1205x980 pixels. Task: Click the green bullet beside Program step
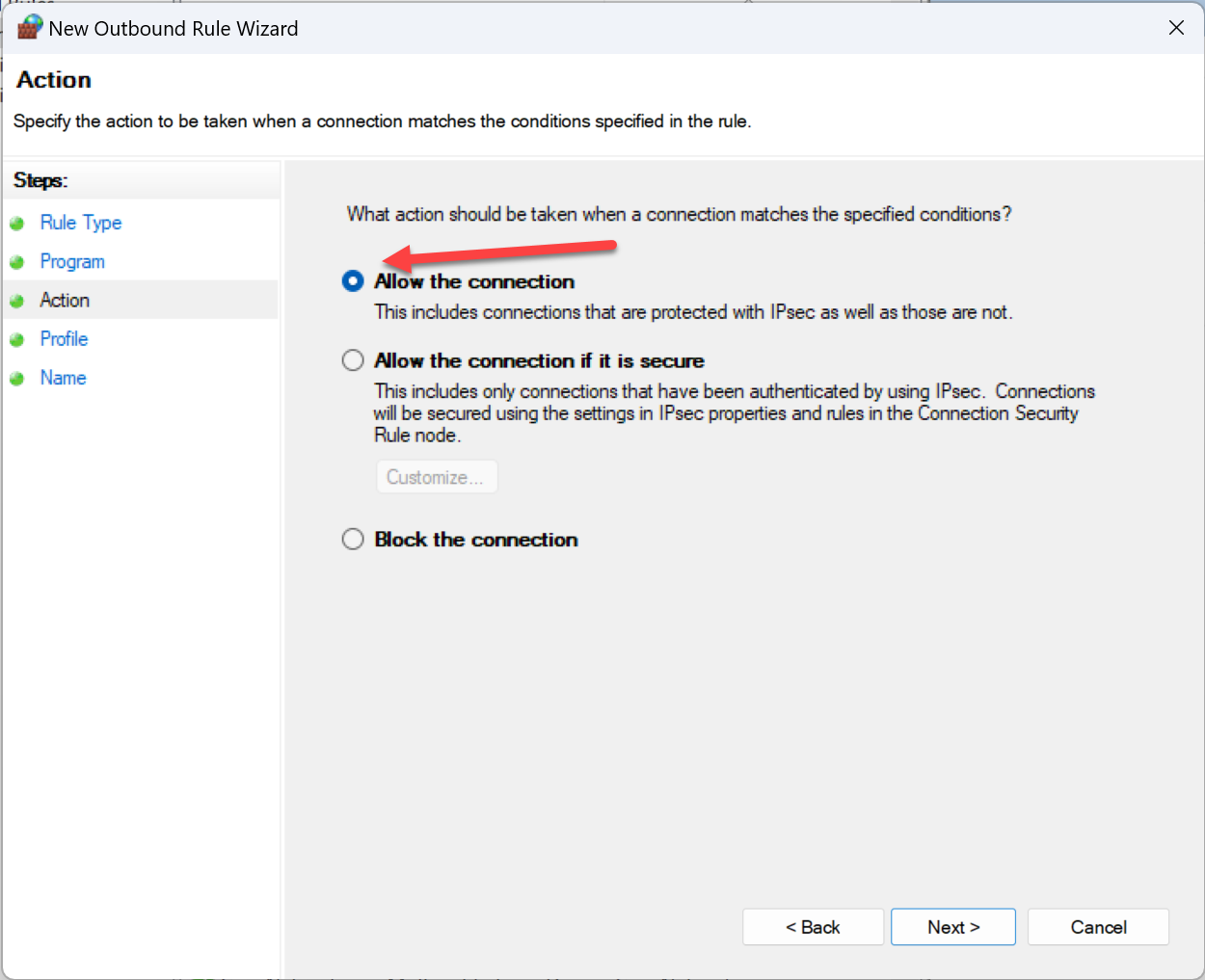coord(16,262)
